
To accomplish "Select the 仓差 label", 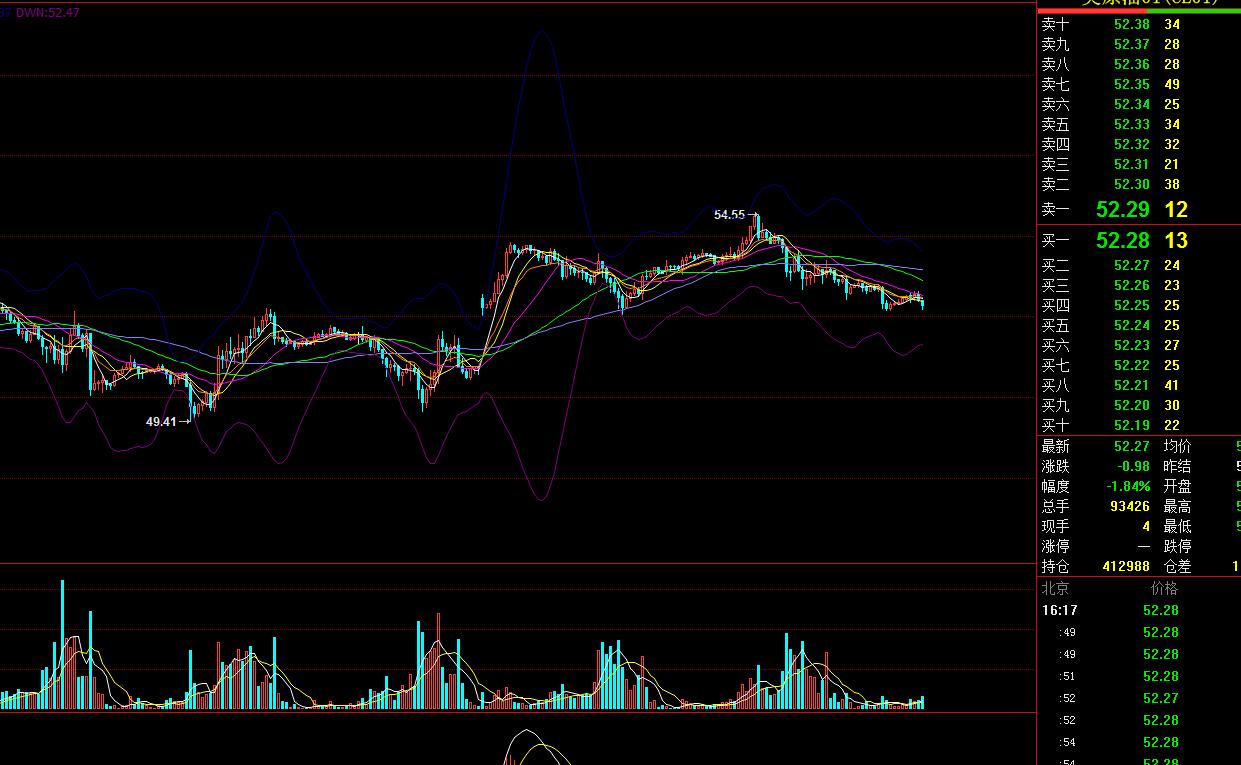I will pos(1177,566).
